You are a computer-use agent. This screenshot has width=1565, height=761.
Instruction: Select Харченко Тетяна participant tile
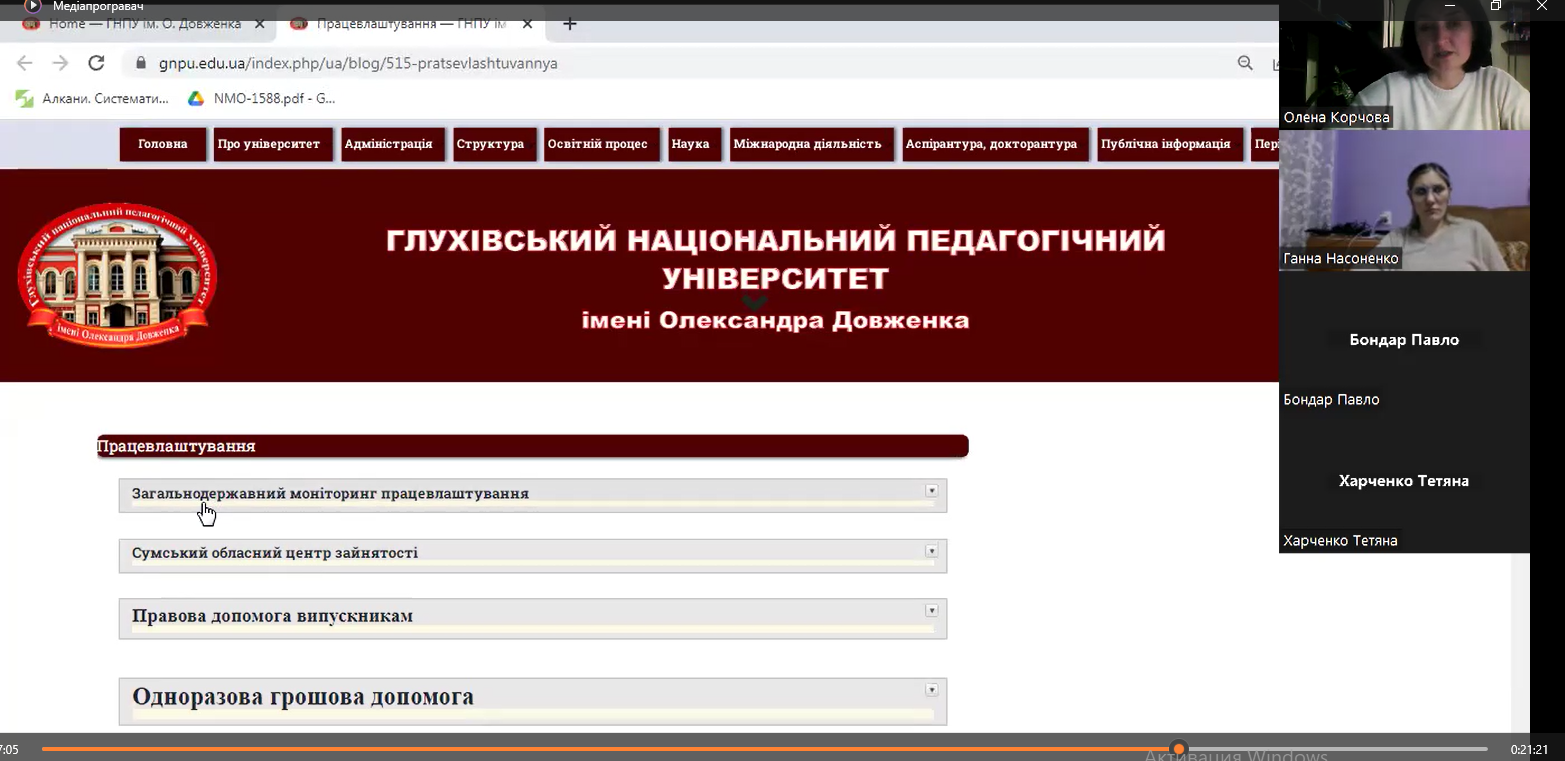pos(1404,482)
